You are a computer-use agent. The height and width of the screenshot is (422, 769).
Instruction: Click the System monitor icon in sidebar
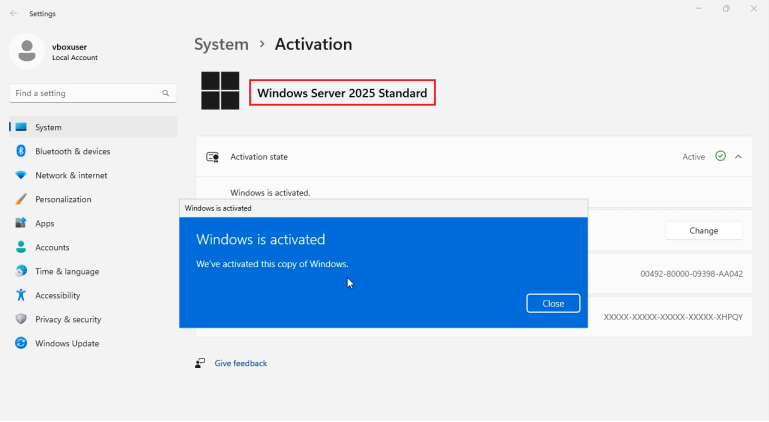[20, 127]
